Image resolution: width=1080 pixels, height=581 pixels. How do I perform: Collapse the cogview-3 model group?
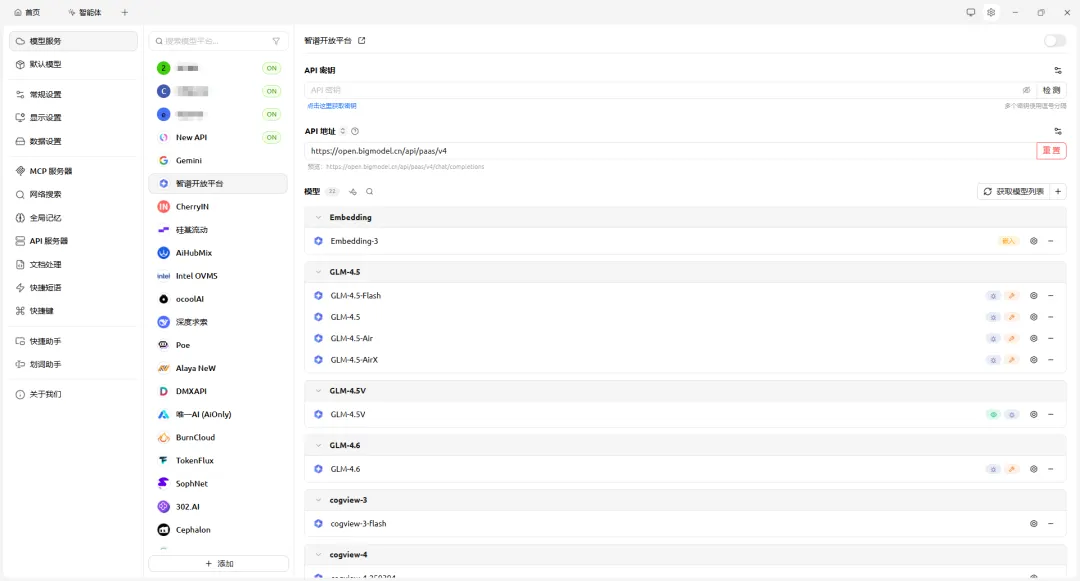pyautogui.click(x=318, y=500)
